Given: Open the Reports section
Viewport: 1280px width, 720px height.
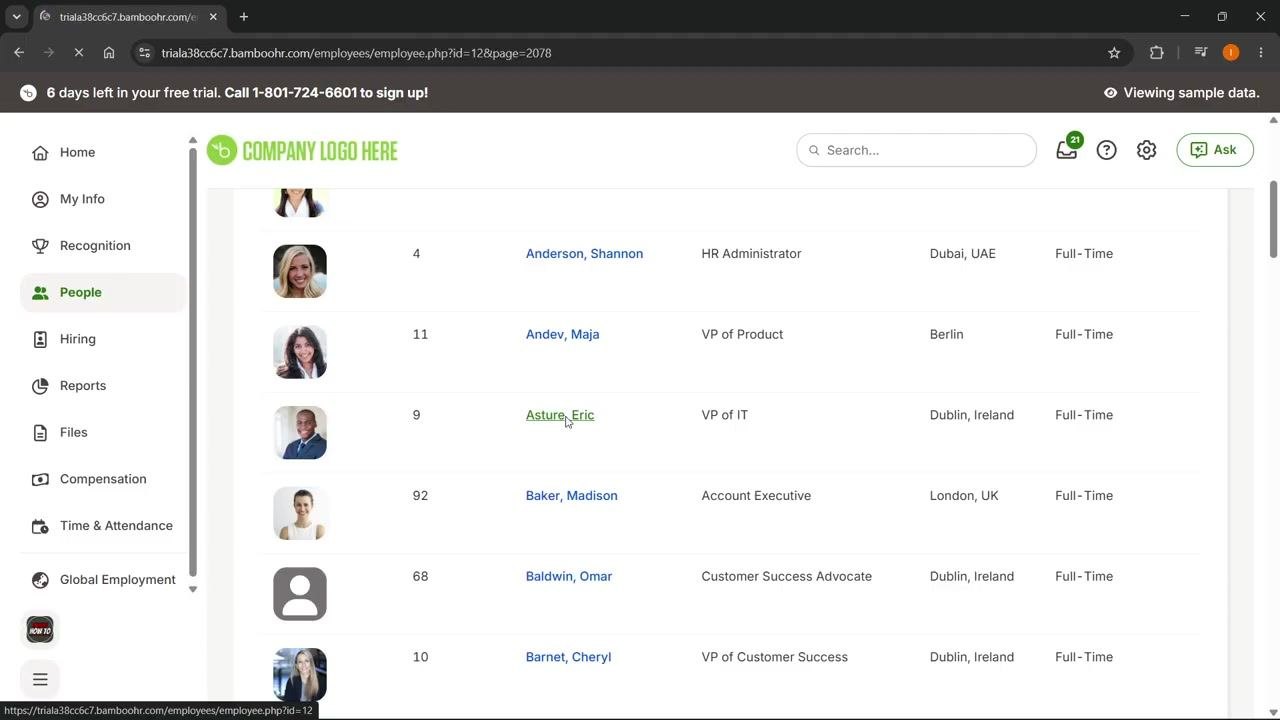Looking at the screenshot, I should point(82,386).
